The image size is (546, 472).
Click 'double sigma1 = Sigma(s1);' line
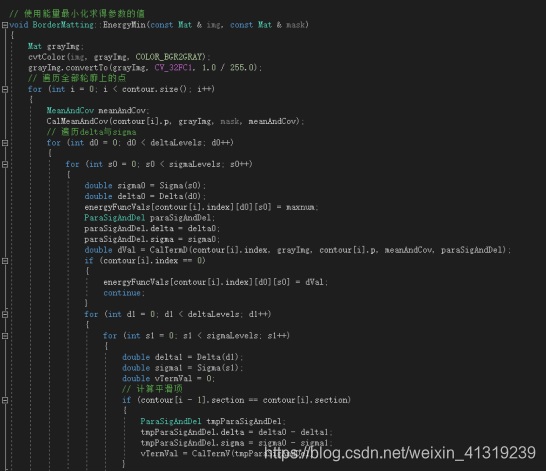(x=182, y=368)
